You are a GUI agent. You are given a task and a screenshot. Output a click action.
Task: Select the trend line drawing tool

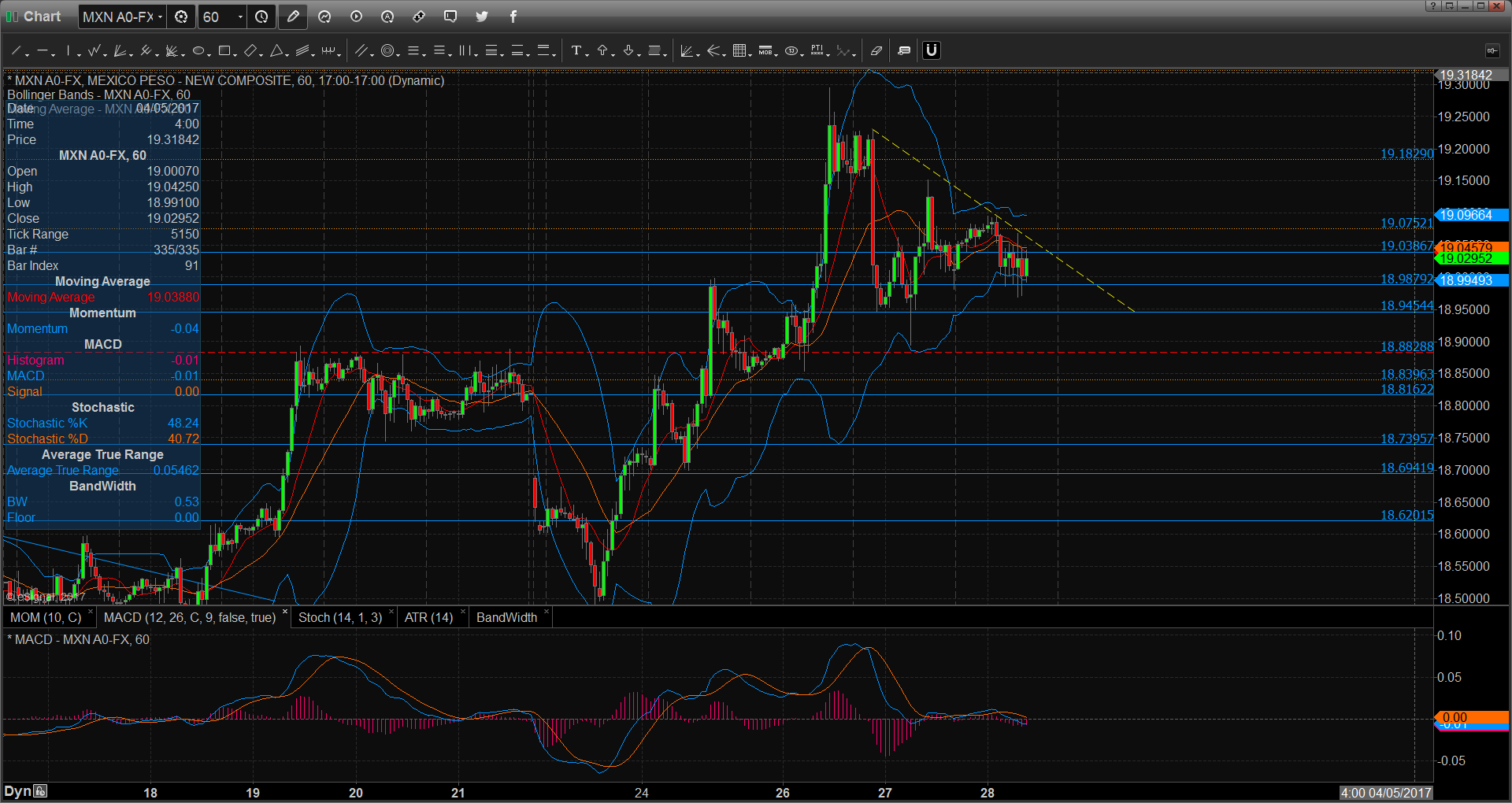point(16,51)
